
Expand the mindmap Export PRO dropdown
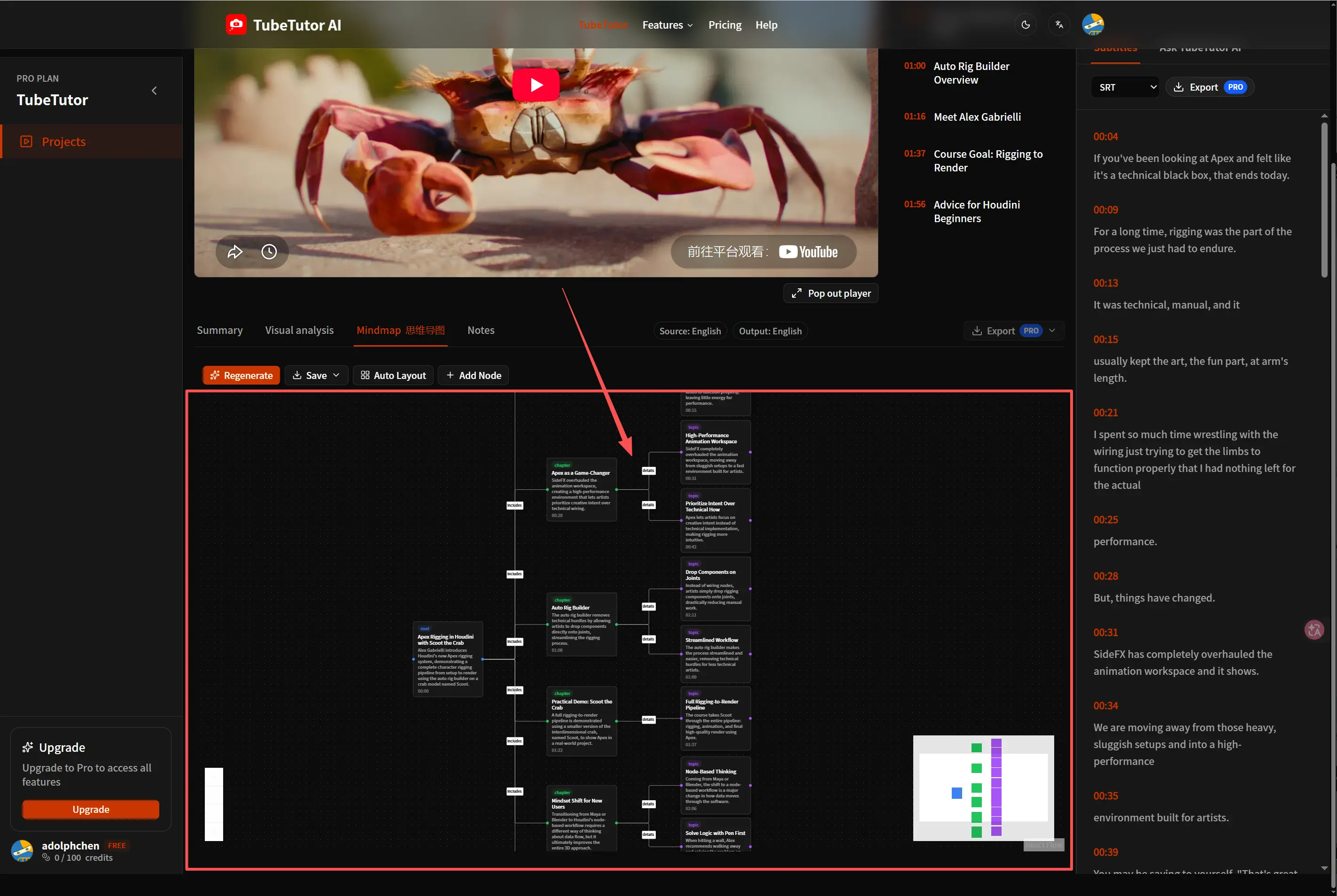coord(1014,331)
